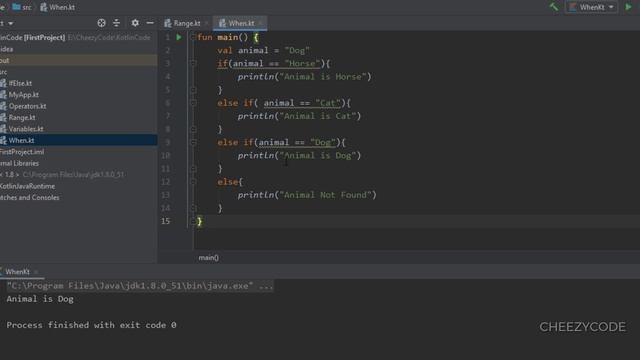Viewport: 640px width, 360px height.
Task: Open MyApp.kt in the project tree
Action: (x=23, y=95)
